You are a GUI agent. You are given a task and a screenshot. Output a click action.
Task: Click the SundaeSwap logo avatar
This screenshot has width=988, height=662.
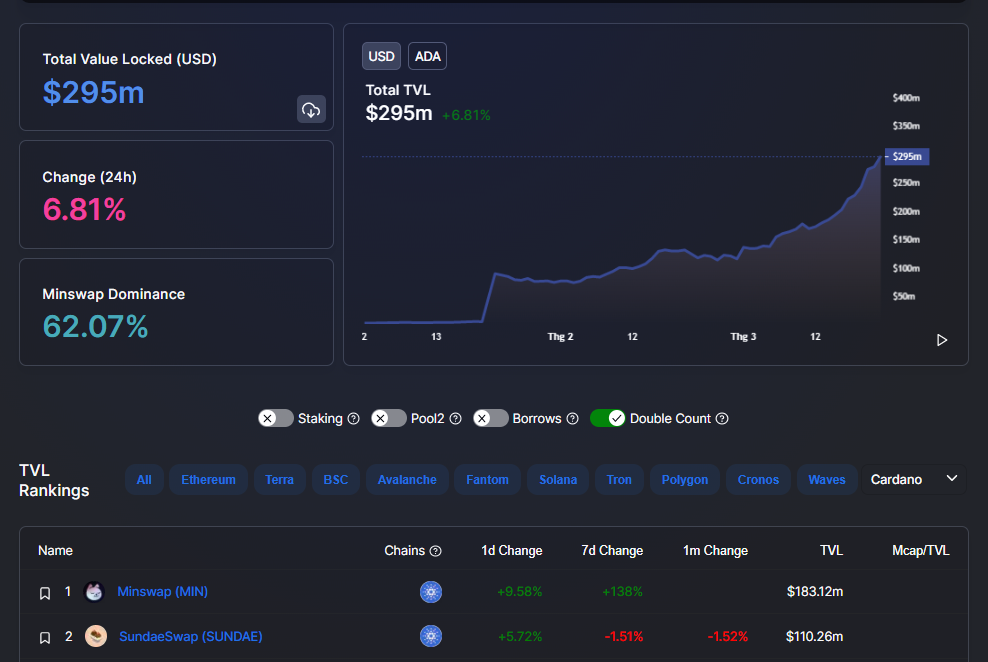(x=96, y=636)
